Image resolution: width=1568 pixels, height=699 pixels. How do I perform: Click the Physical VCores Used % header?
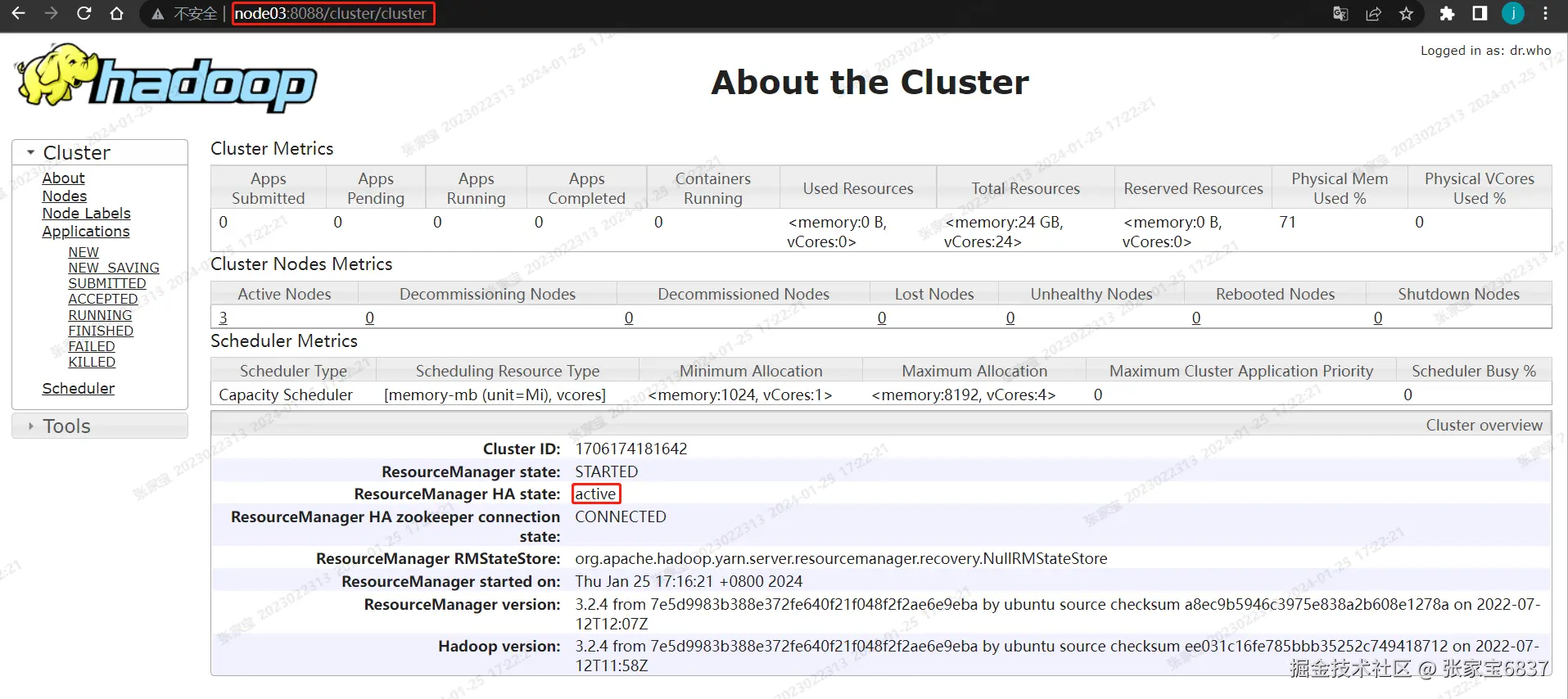1479,188
